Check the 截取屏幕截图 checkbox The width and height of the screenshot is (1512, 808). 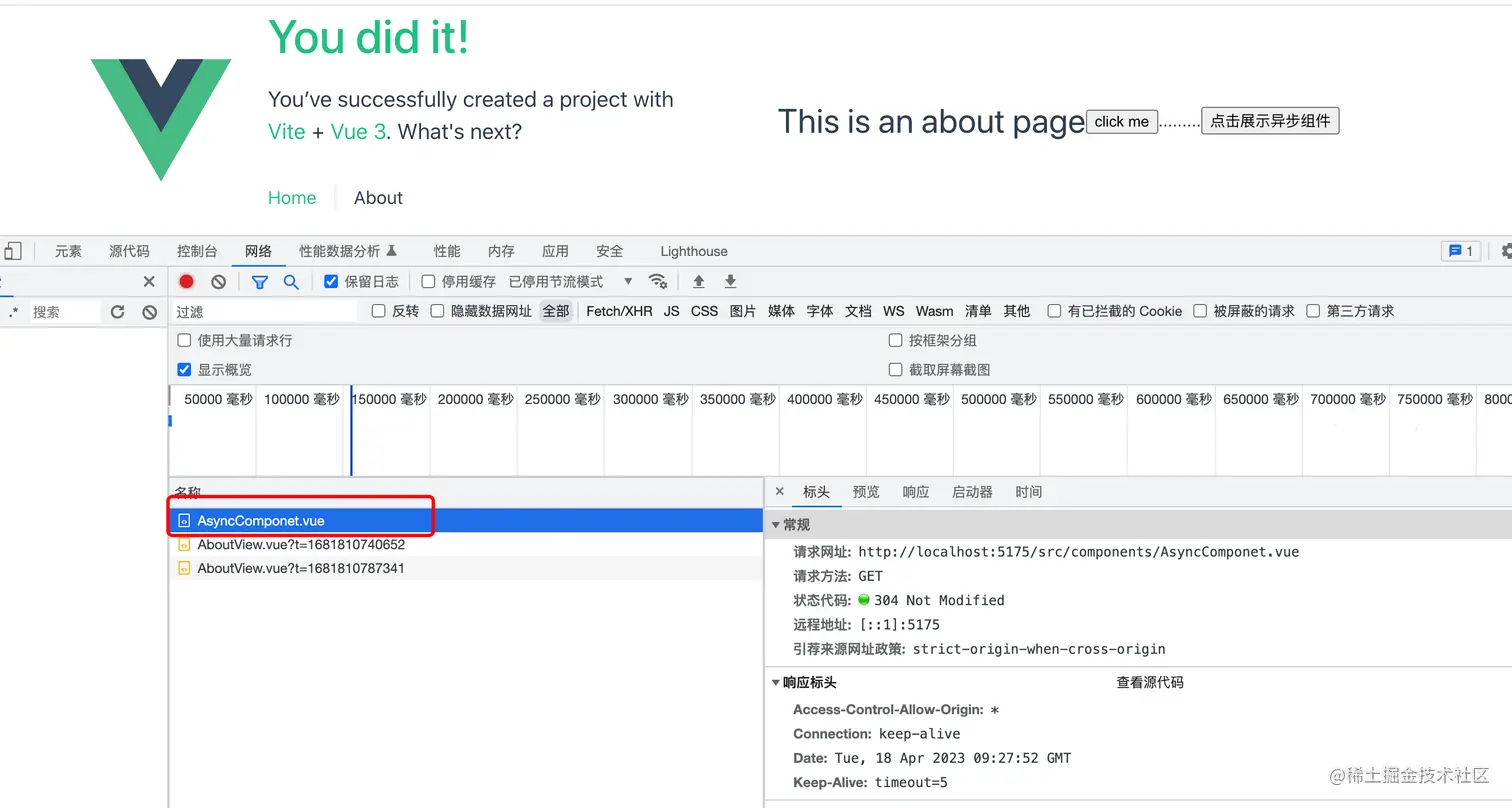click(896, 370)
